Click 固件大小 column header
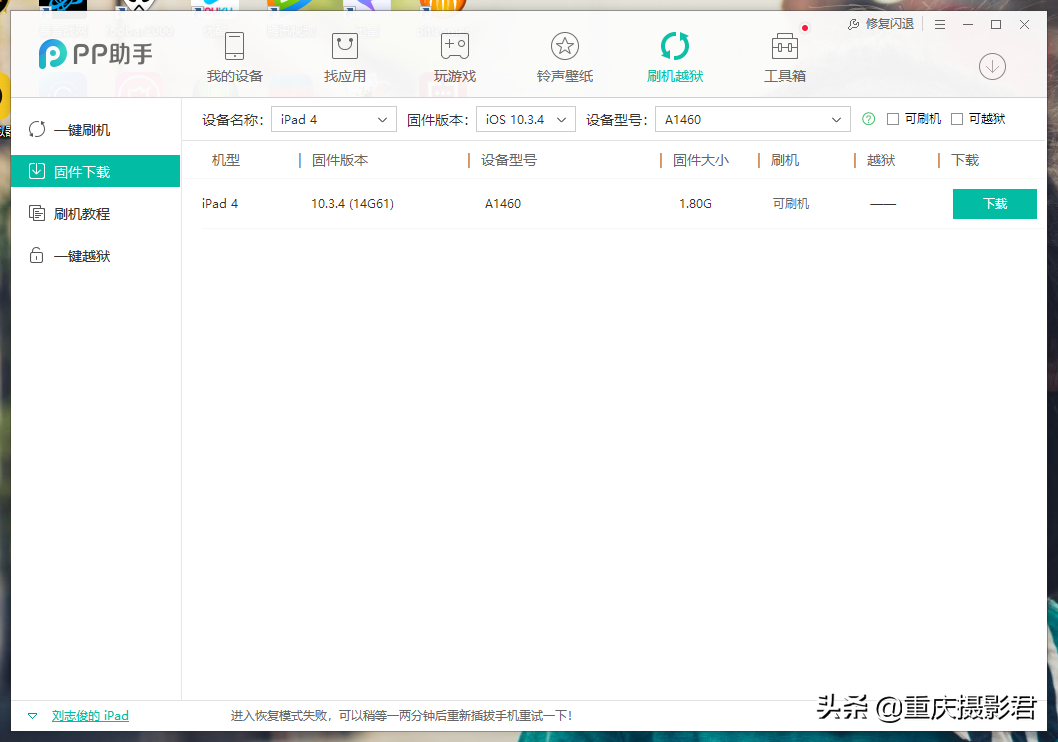Screen dimensions: 1058x742 click(x=701, y=161)
